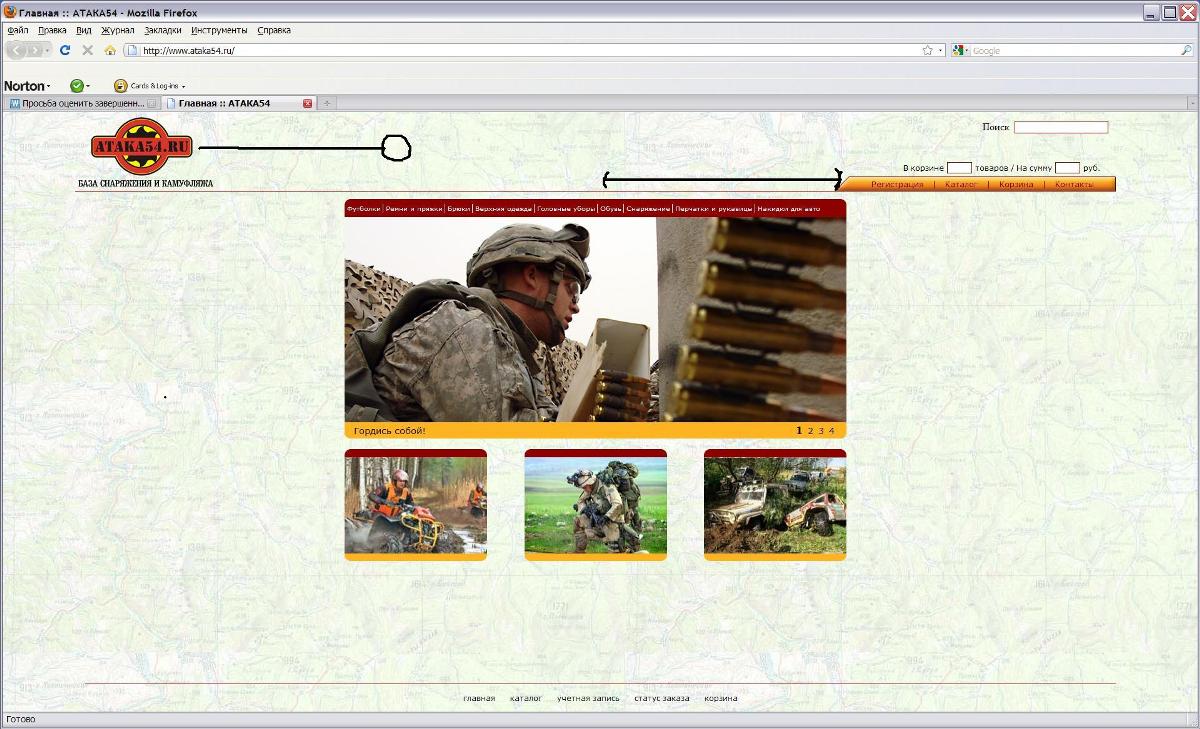Expand the Cards & Log-ins dropdown

pos(150,86)
